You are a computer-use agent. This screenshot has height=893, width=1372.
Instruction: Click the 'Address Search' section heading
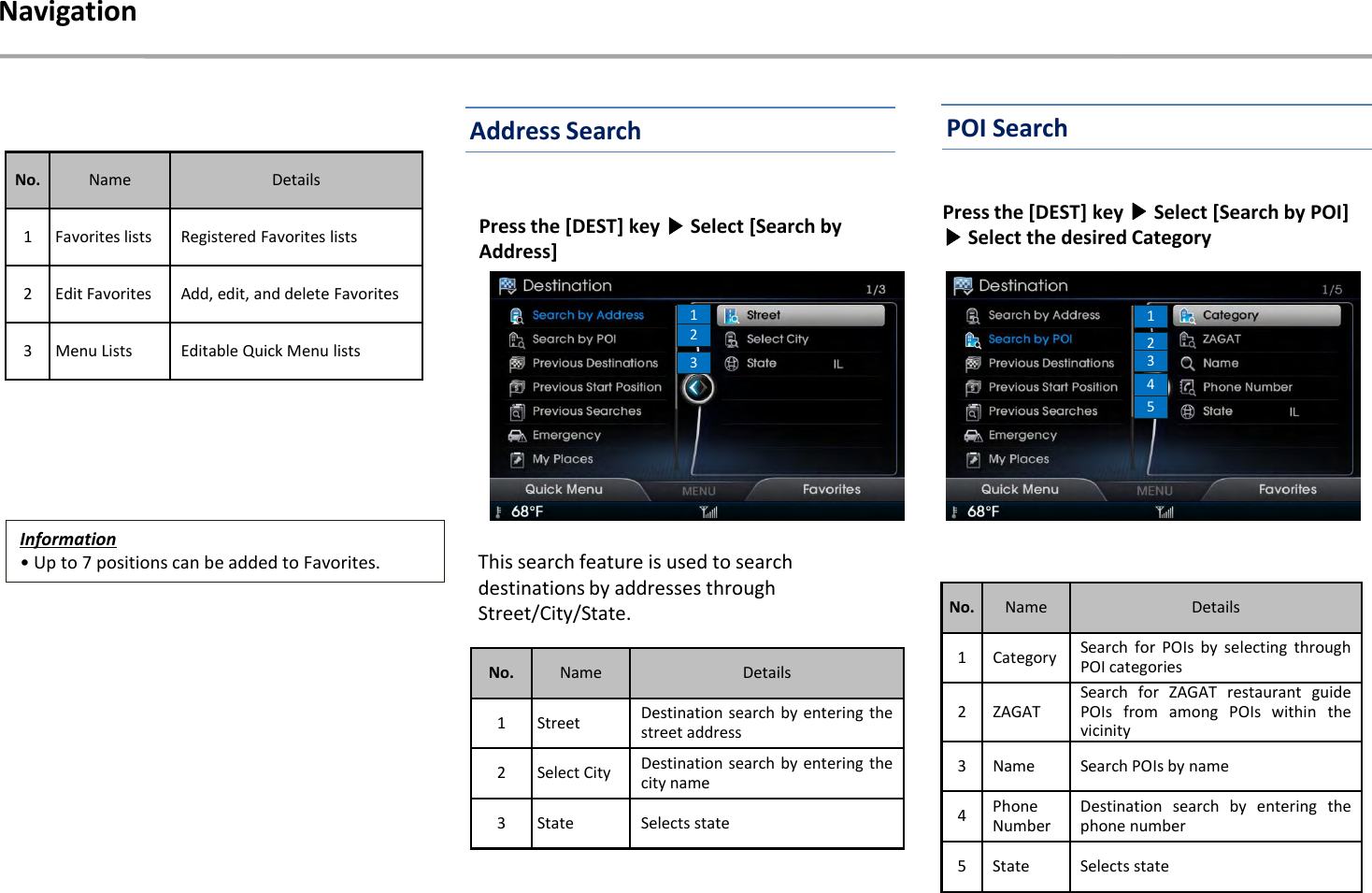point(555,131)
